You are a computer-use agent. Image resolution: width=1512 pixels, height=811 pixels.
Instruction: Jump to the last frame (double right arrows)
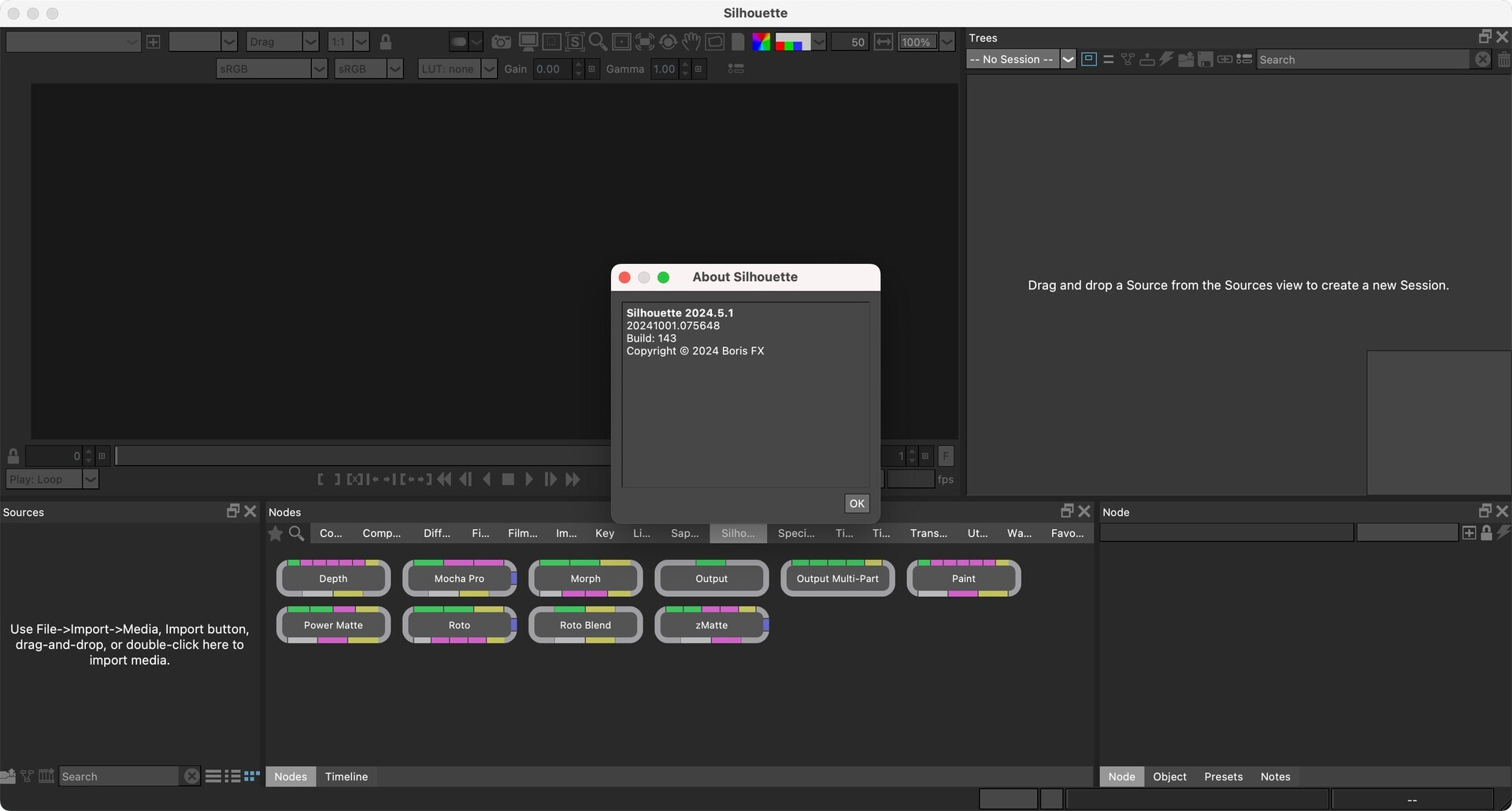coord(573,479)
